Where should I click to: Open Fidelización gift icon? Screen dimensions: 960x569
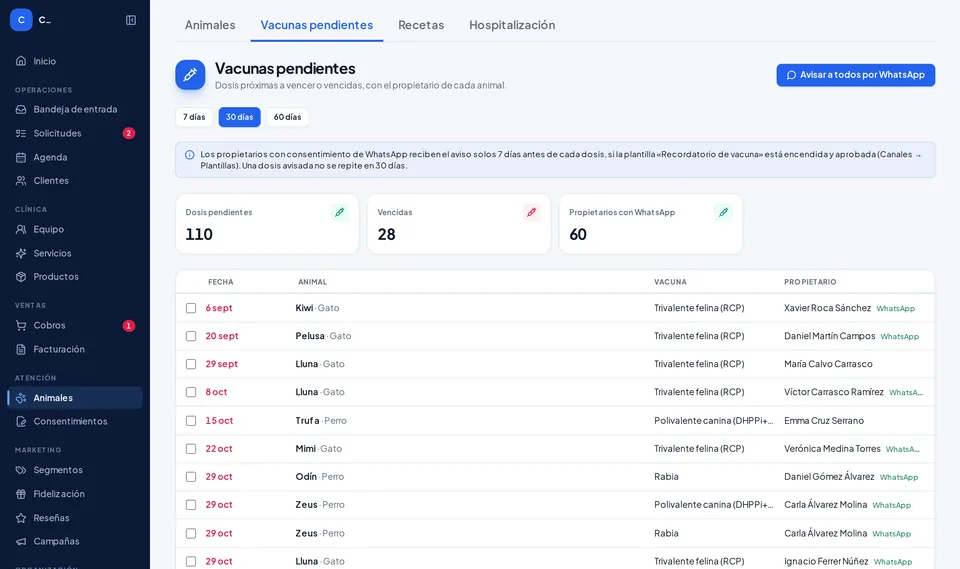[21, 494]
